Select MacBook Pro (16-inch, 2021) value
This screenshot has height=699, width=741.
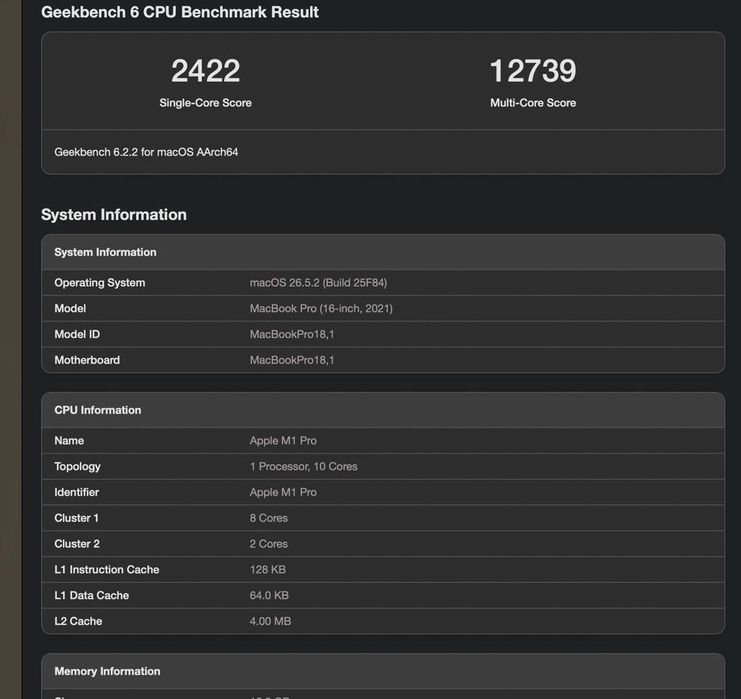pos(321,308)
